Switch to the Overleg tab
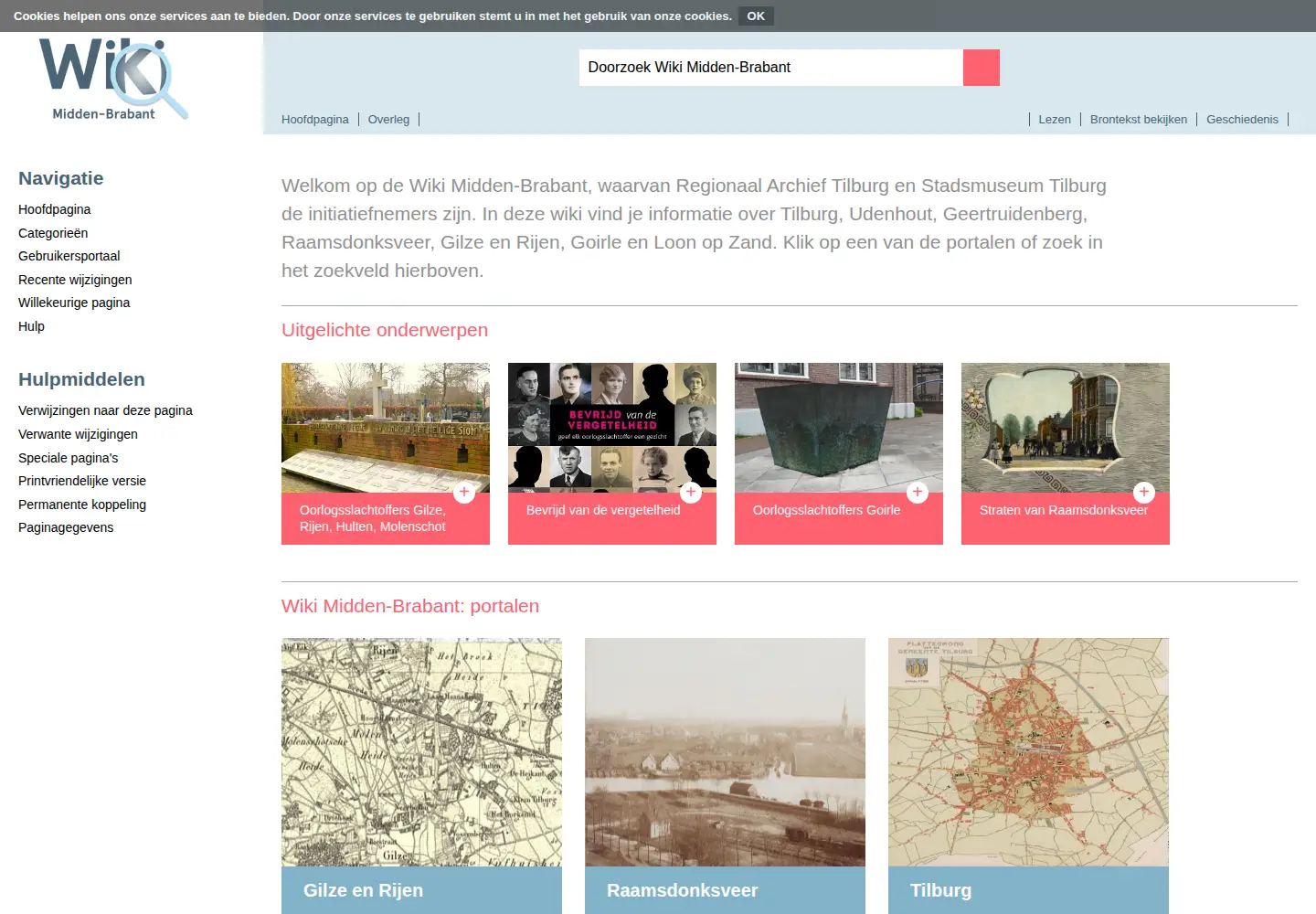Screen dimensions: 1316x914 388,120
